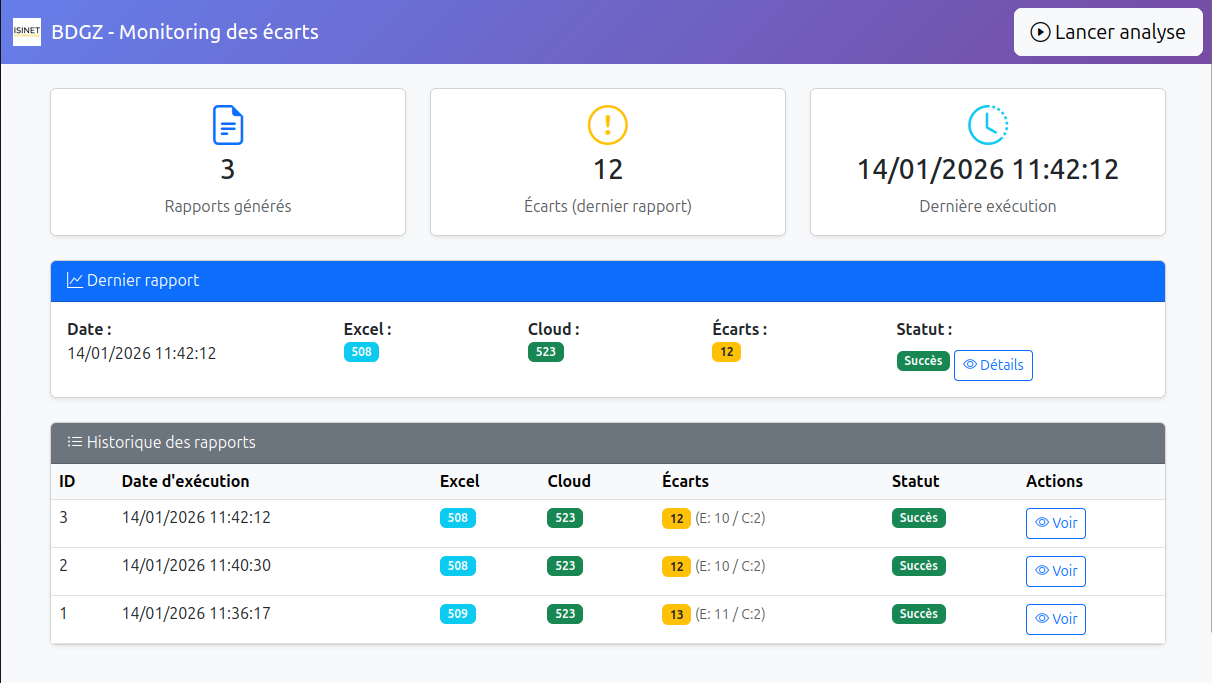
Task: Click the Statut column header in history table
Action: click(x=915, y=481)
